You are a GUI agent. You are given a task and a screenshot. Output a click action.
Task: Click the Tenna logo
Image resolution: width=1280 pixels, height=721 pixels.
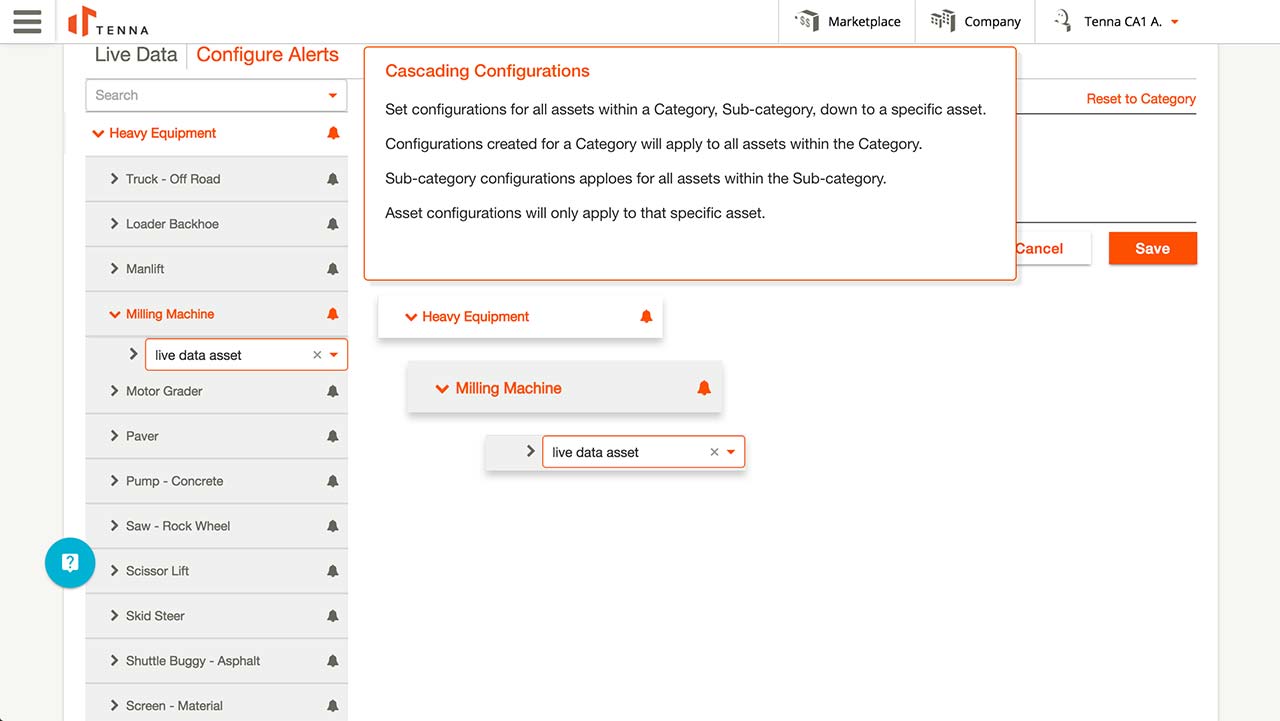coord(108,21)
